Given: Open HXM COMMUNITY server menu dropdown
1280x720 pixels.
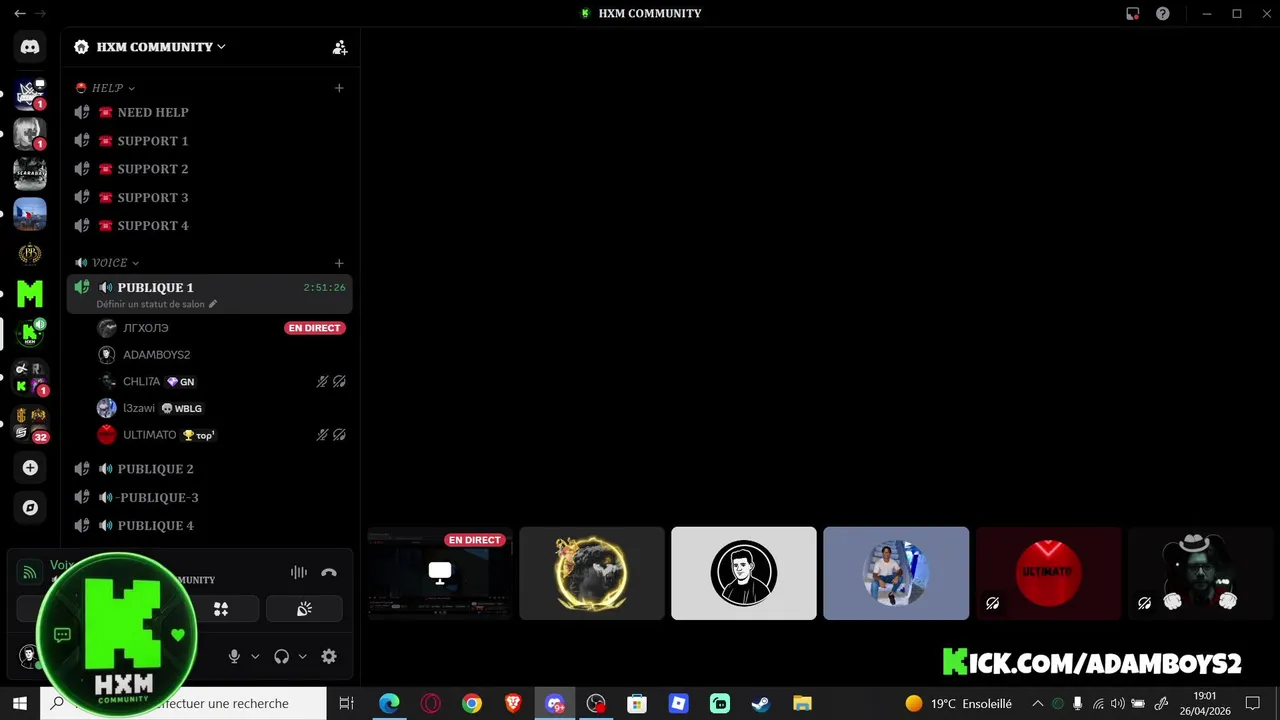Looking at the screenshot, I should 160,47.
